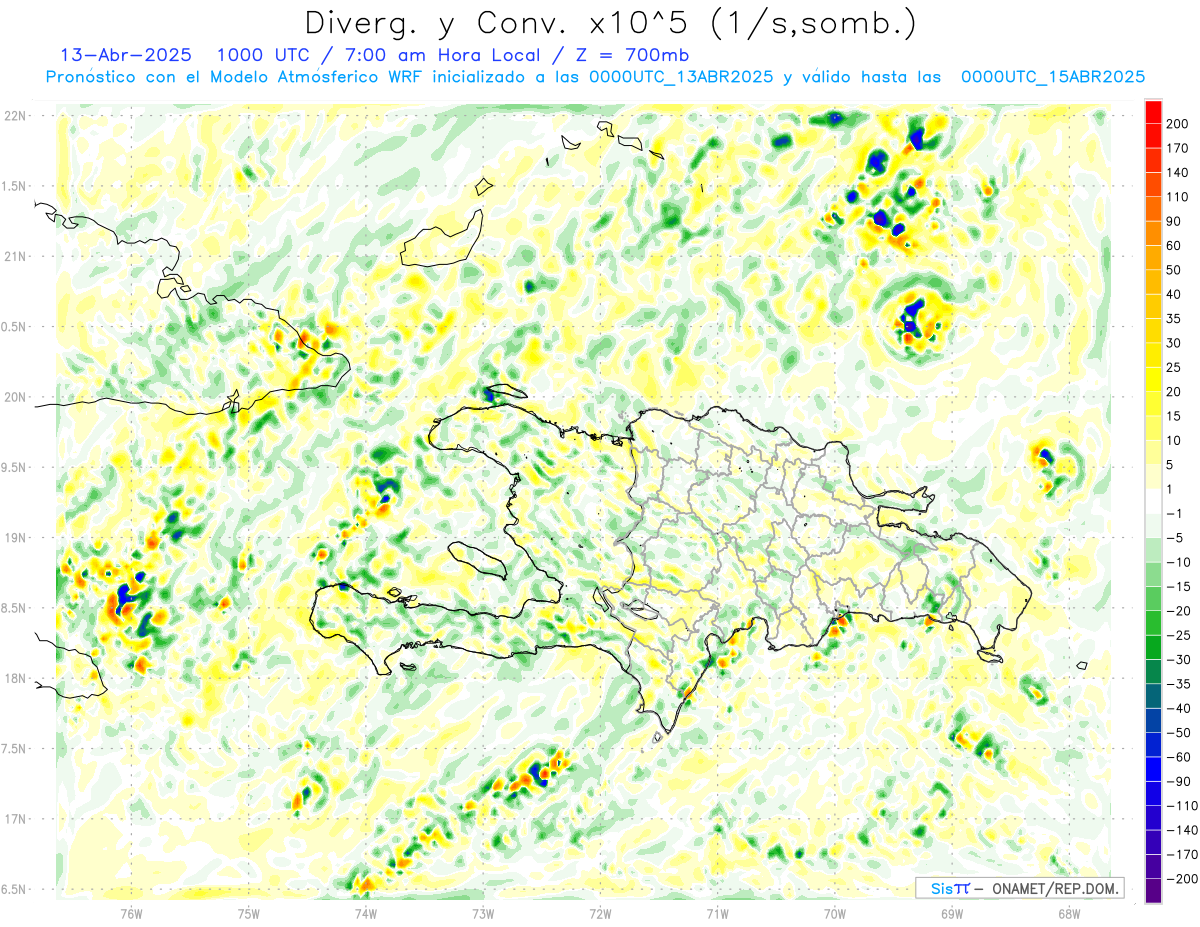Click the '18N' latitude label
Viewport: 1200px width, 927px height.
tap(15, 678)
